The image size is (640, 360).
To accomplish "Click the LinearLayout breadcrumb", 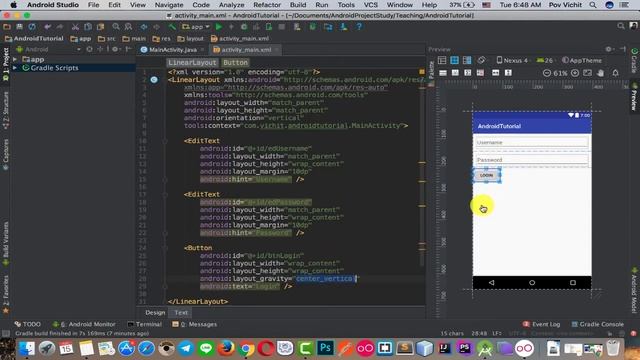I will click(192, 62).
